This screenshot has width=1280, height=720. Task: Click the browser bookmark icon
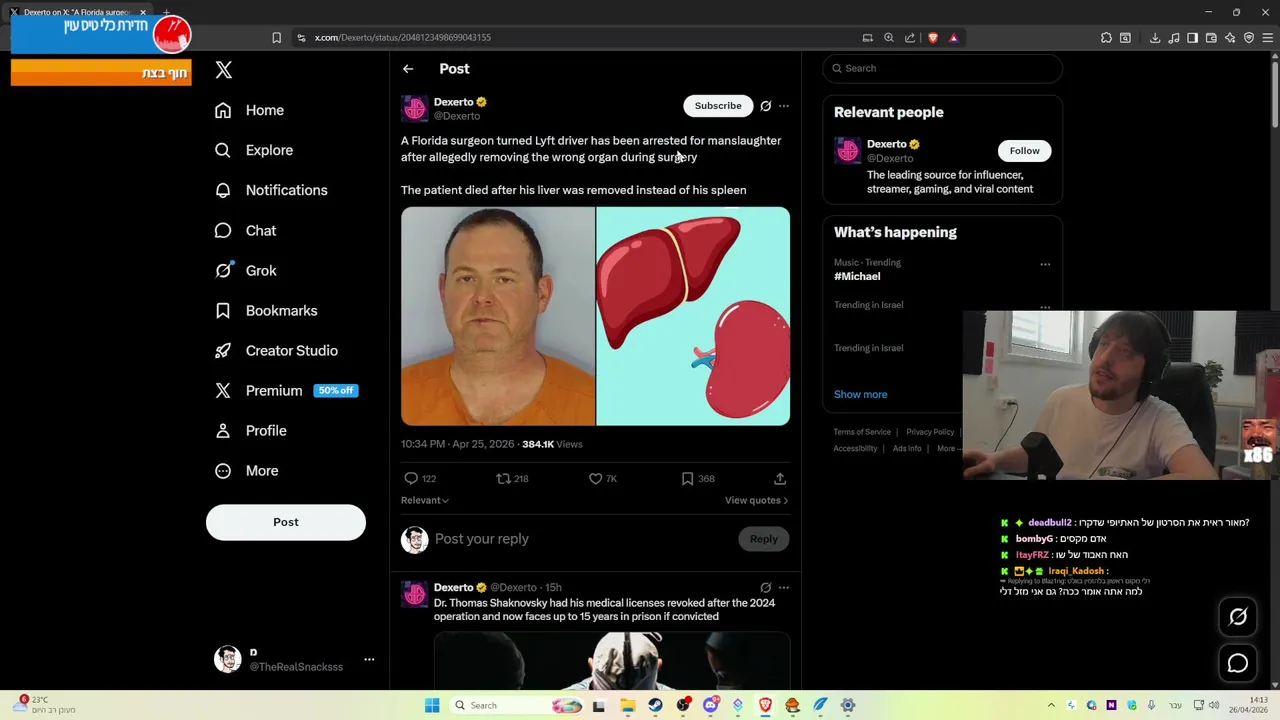coord(277,38)
